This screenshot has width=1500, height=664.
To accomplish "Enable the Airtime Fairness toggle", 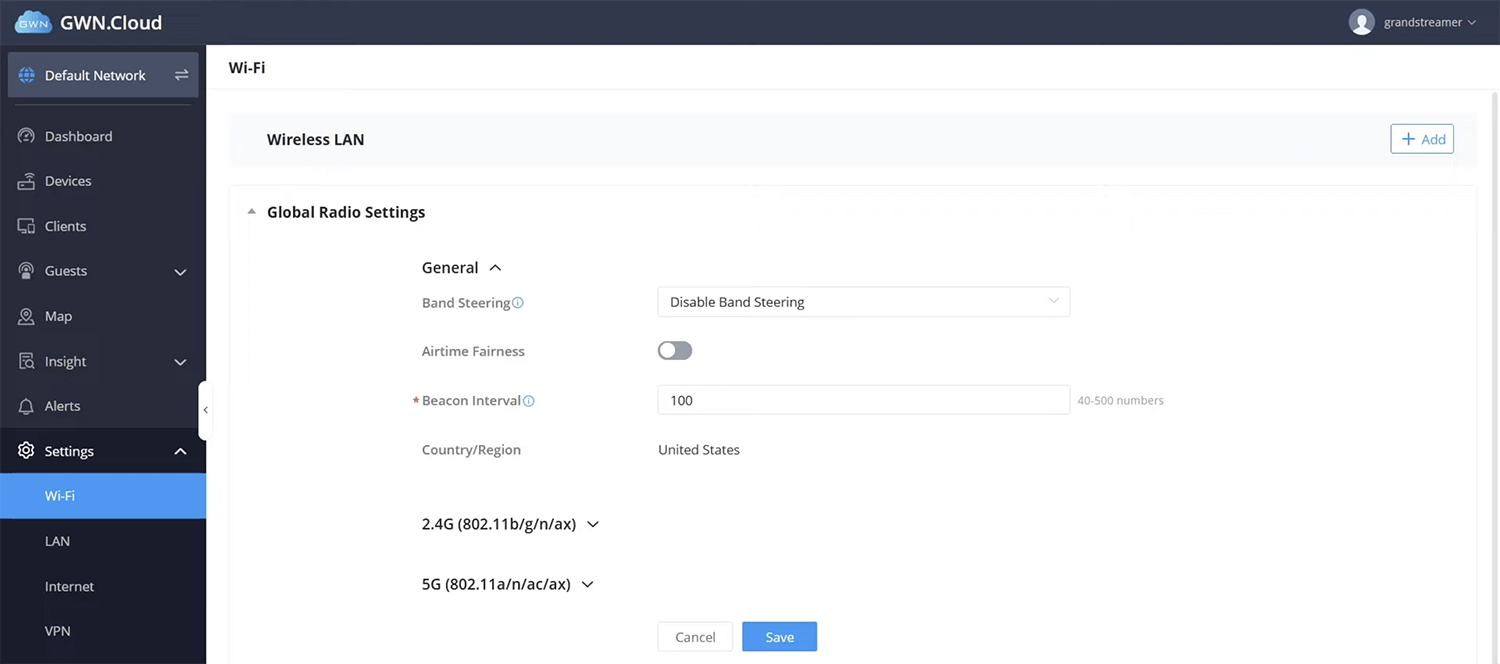I will click(x=675, y=351).
